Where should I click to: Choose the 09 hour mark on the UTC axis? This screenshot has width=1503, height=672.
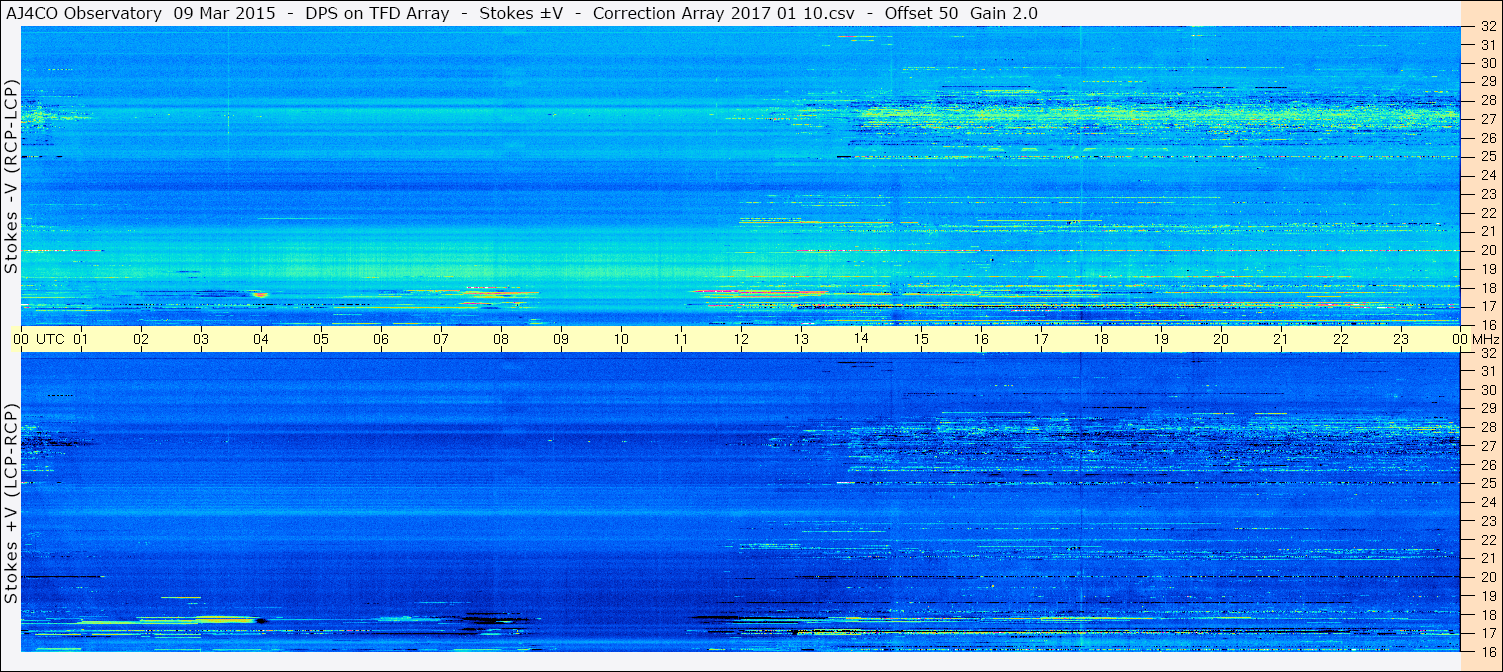pos(561,339)
